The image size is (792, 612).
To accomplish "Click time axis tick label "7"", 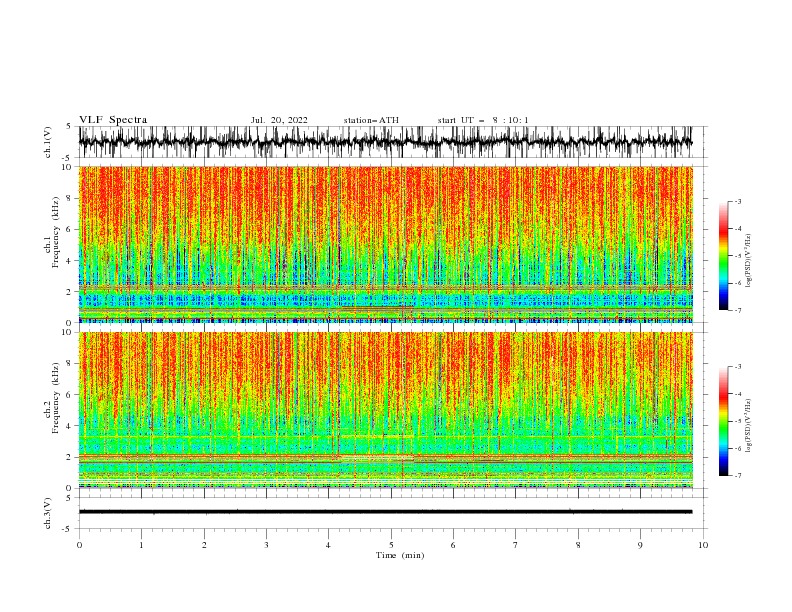I will [516, 545].
